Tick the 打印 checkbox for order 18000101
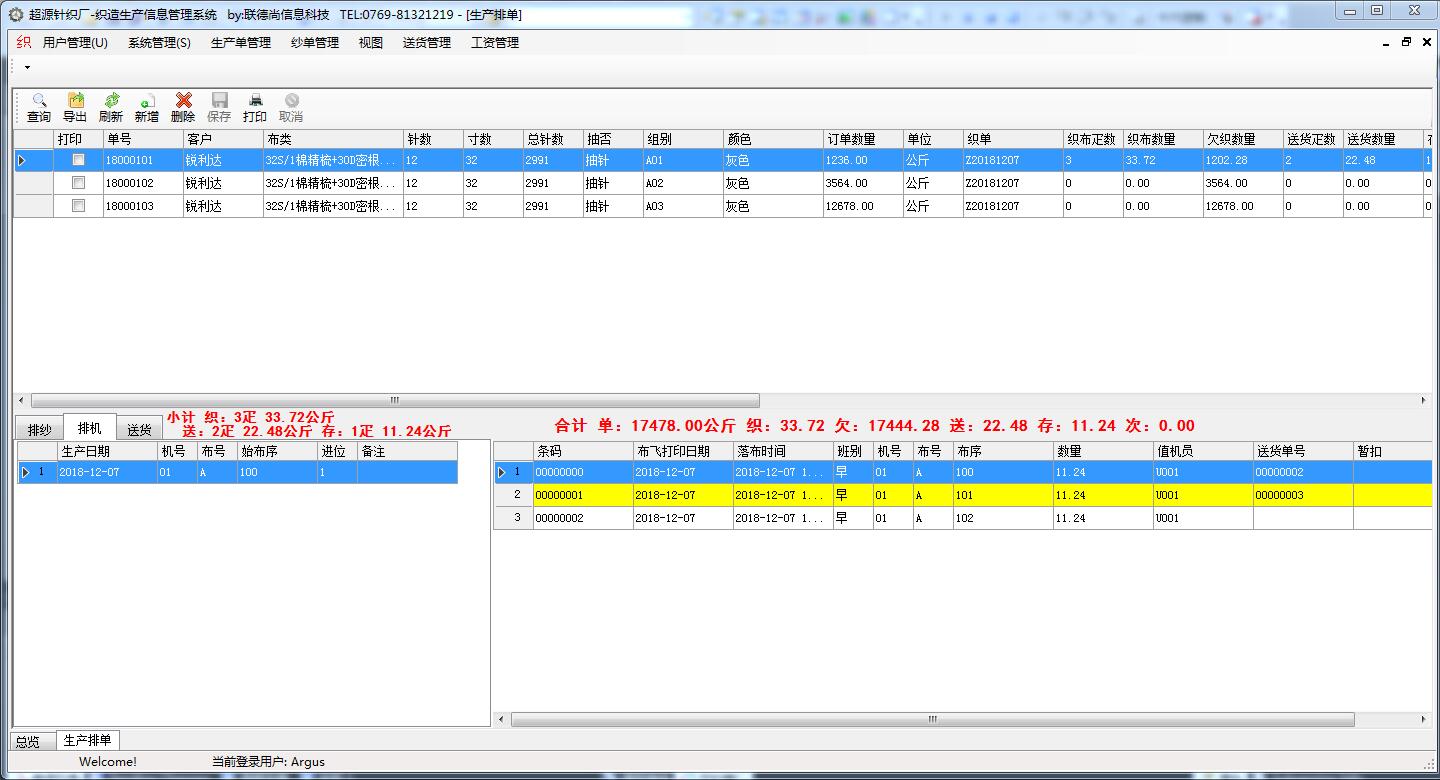The width and height of the screenshot is (1440, 780). [78, 160]
